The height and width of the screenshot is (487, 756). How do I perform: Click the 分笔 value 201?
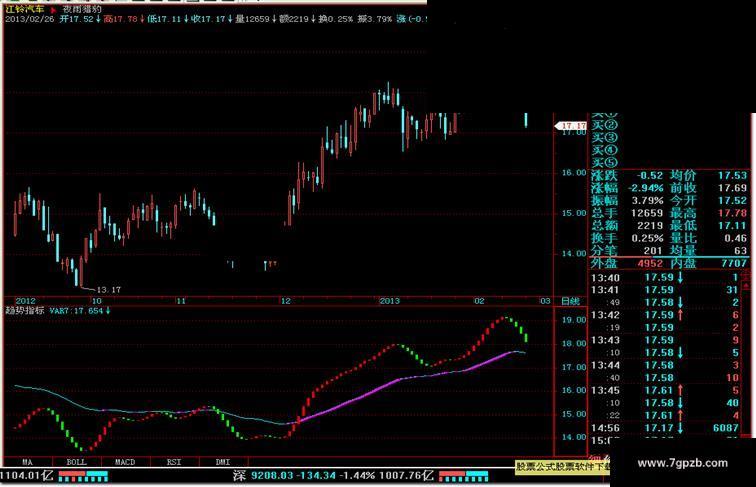pos(653,251)
